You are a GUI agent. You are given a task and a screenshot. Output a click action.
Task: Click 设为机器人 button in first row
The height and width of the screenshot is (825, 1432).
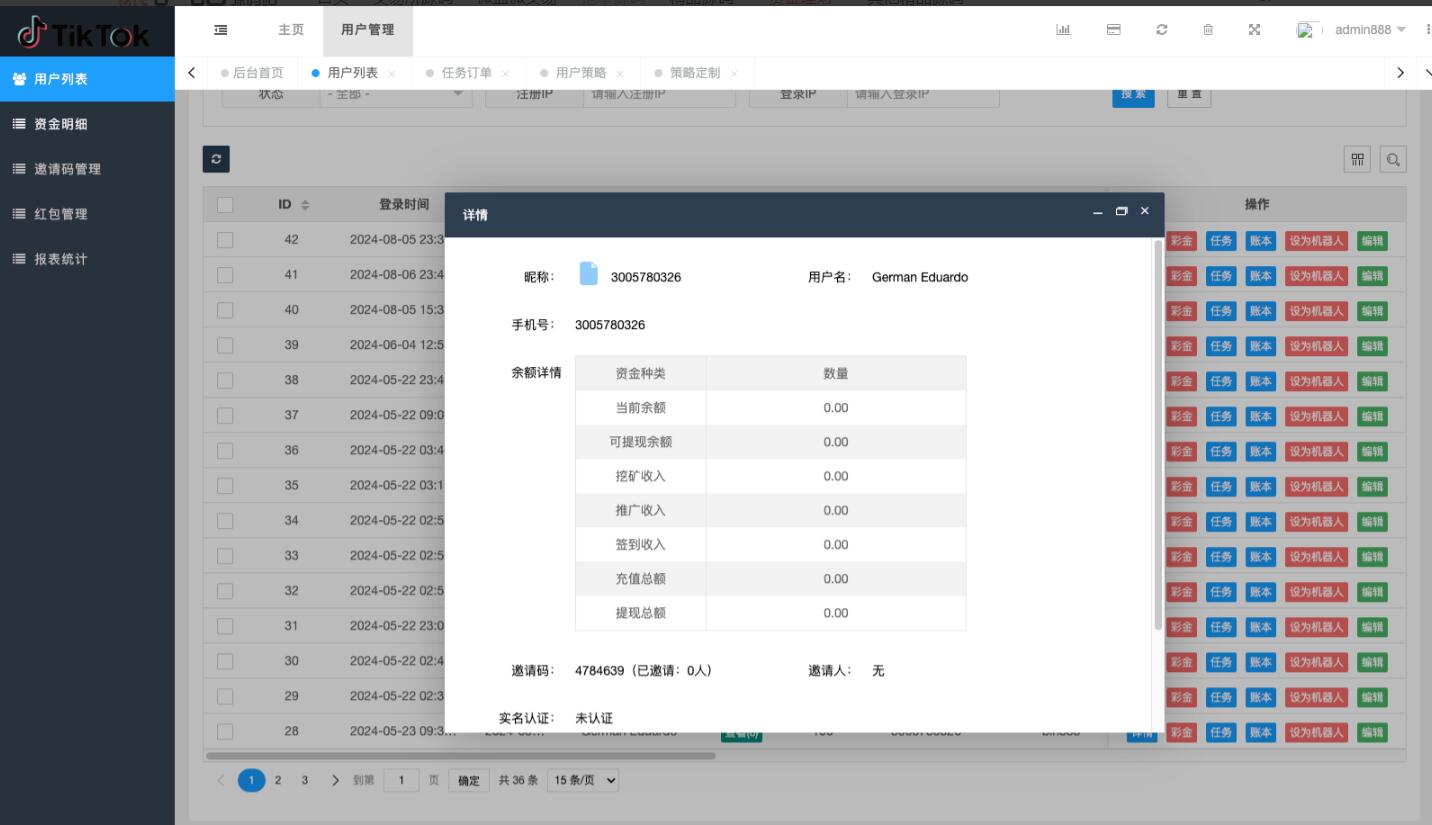coord(1317,241)
